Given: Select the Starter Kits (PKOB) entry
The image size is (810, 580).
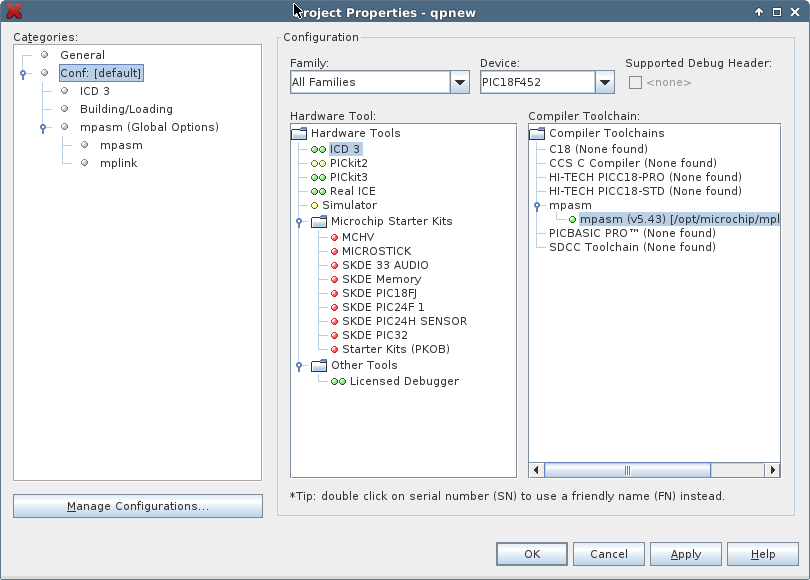Looking at the screenshot, I should click(x=394, y=349).
